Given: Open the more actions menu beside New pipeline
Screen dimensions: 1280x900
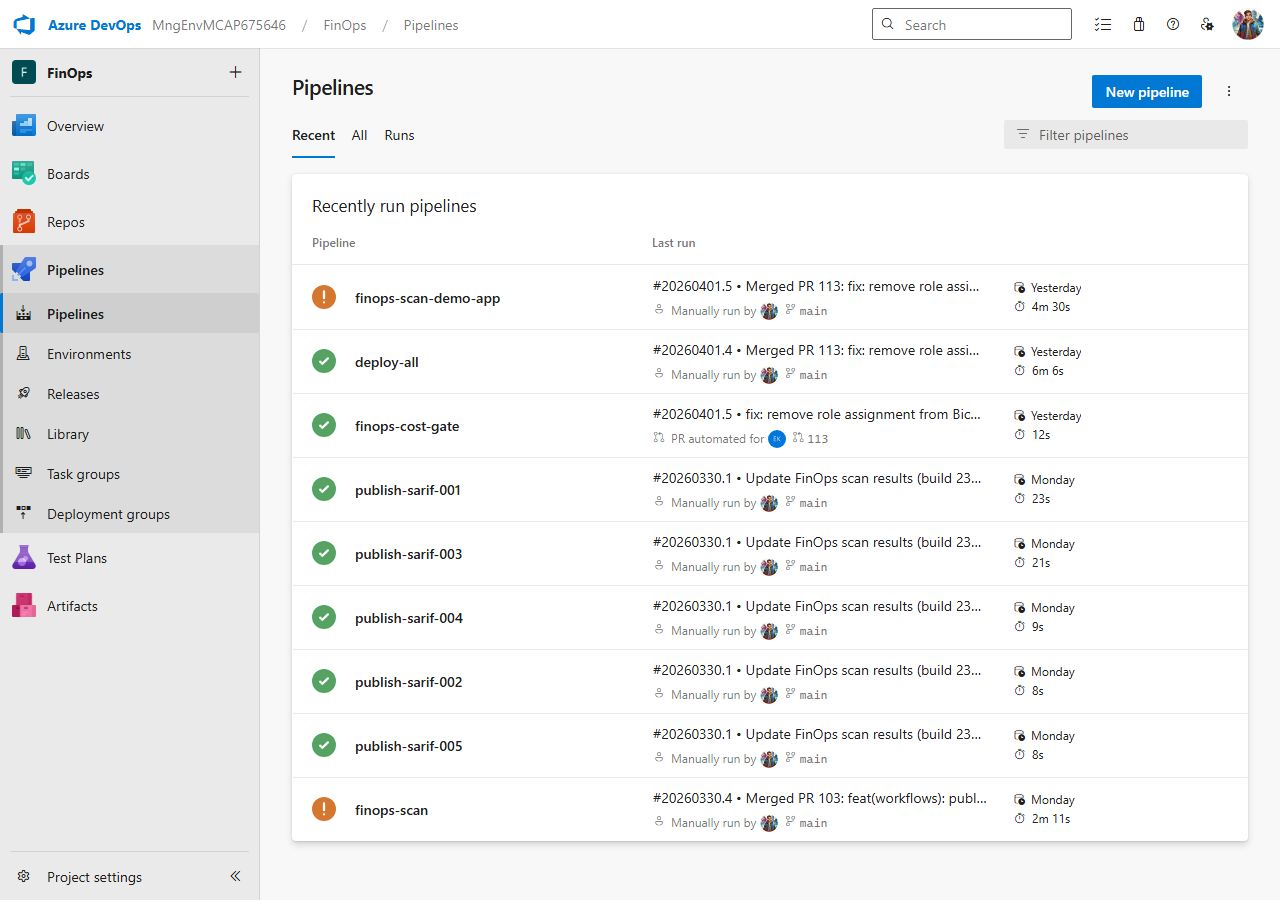Looking at the screenshot, I should tap(1229, 92).
